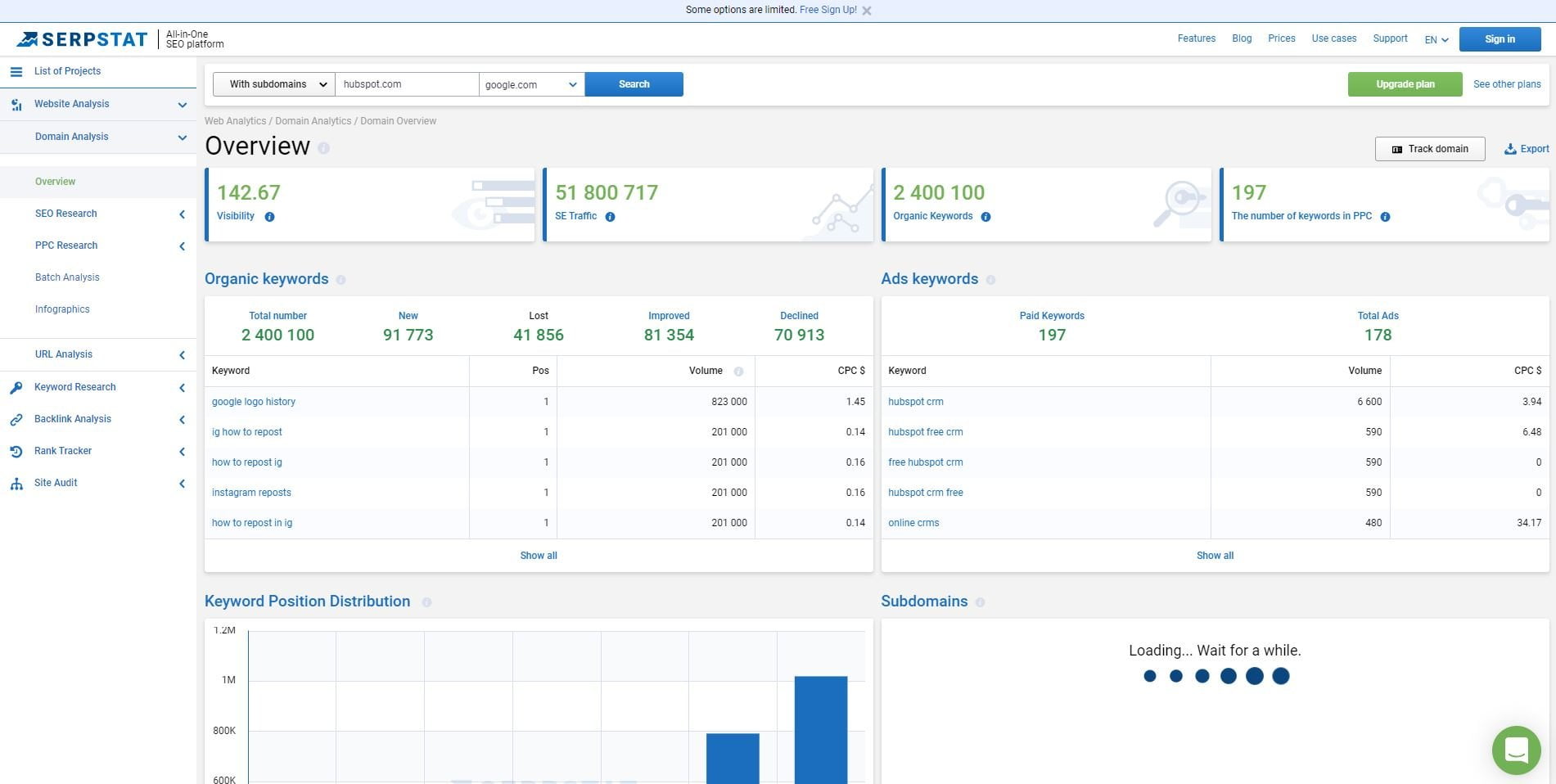The width and height of the screenshot is (1556, 784).
Task: Open Support in top navigation
Action: click(1390, 38)
